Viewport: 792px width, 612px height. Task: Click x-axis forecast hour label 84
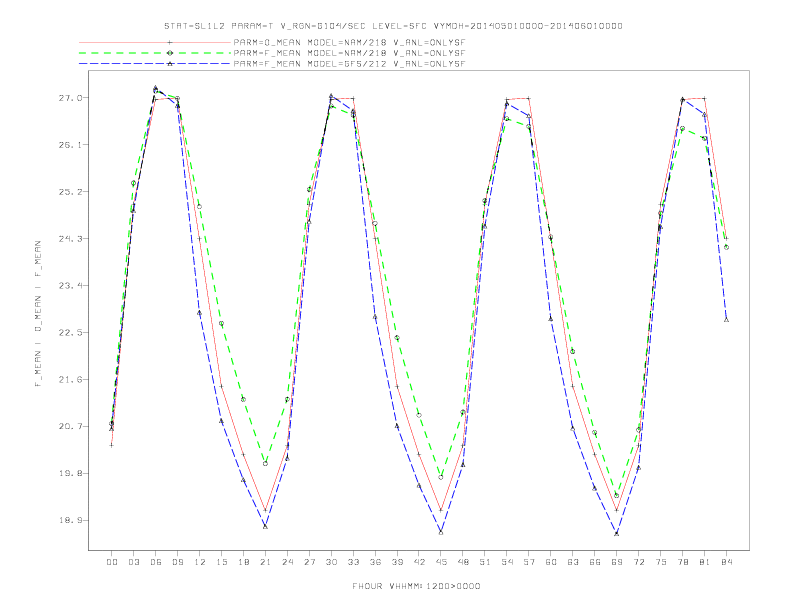tap(727, 562)
